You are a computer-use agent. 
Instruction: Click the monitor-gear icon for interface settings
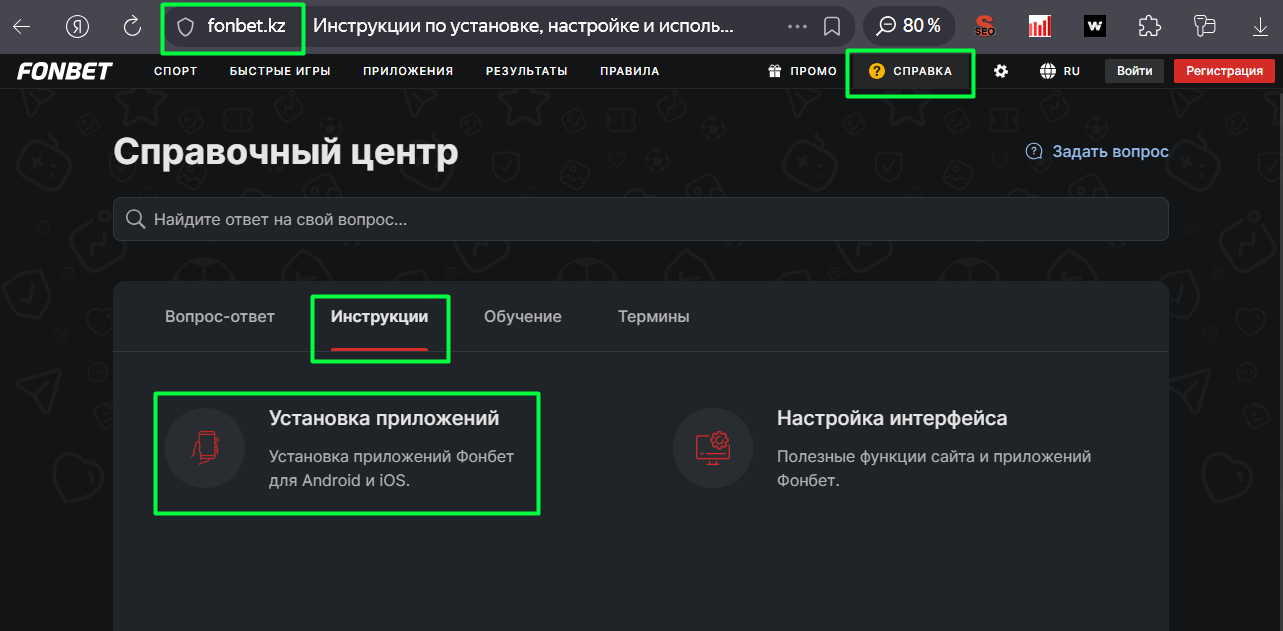pos(713,447)
